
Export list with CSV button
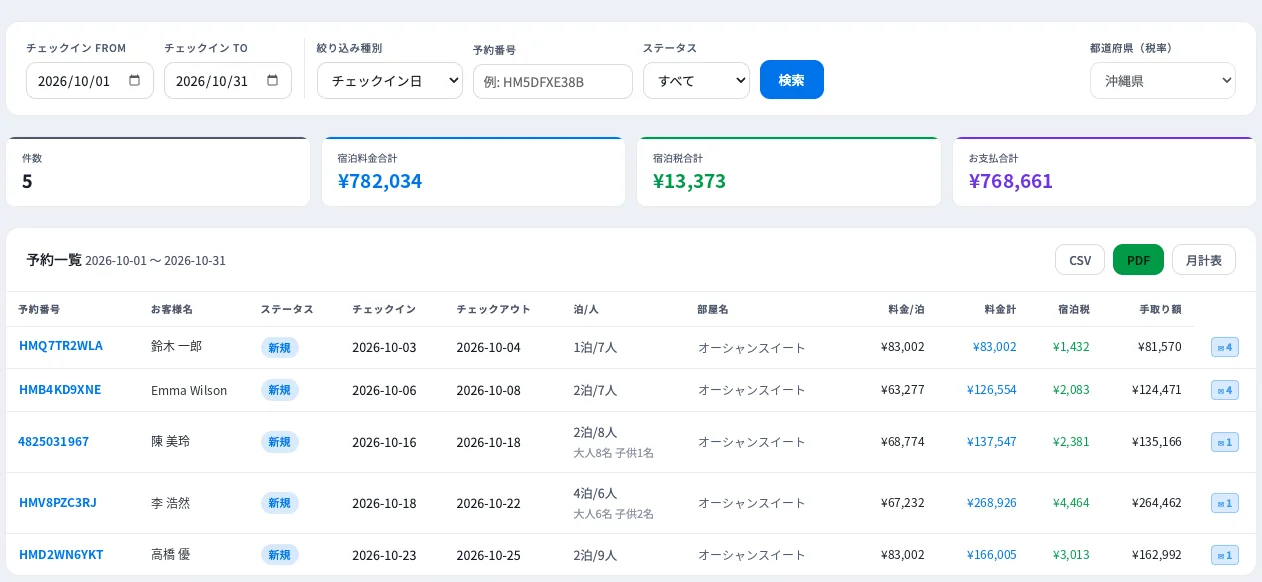click(1080, 260)
